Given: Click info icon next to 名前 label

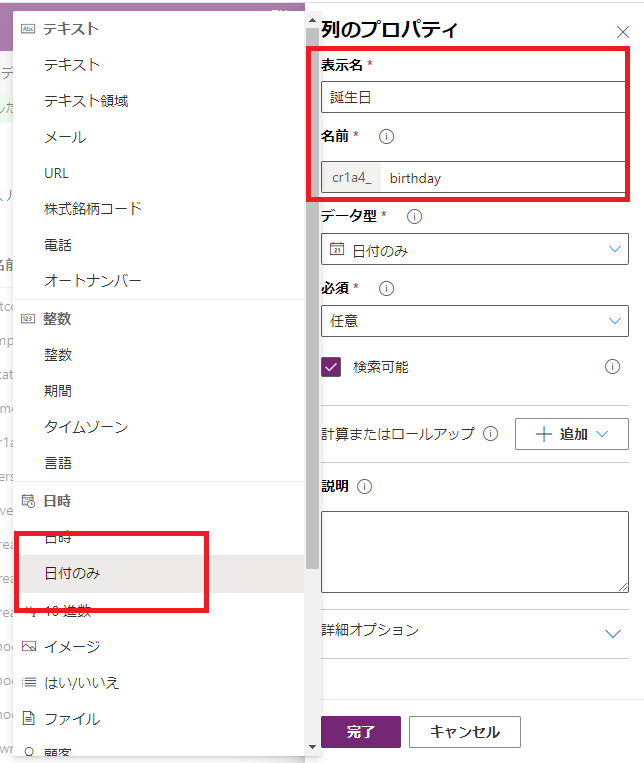Looking at the screenshot, I should [386, 137].
